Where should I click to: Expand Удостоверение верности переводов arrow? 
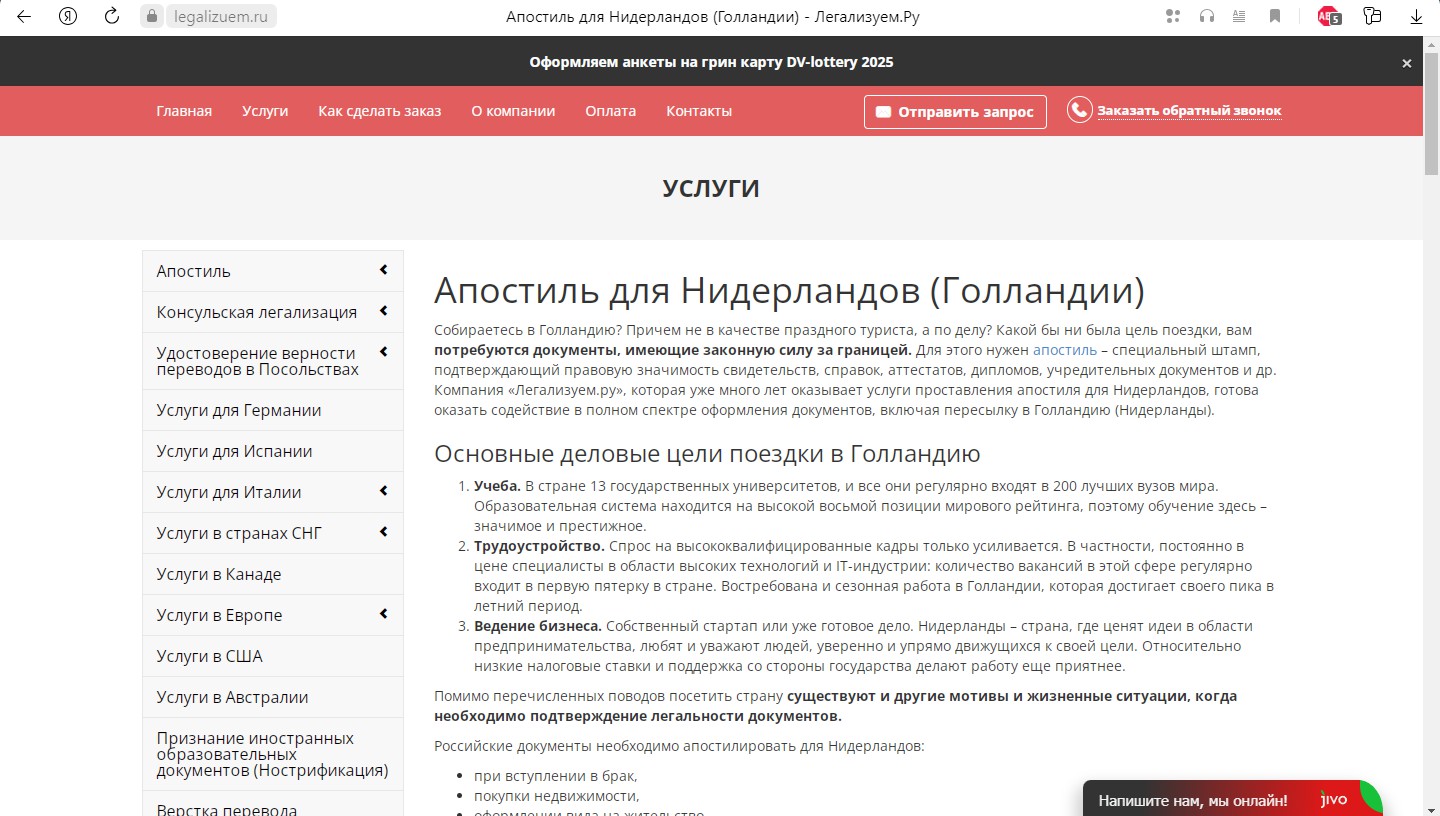coord(384,352)
